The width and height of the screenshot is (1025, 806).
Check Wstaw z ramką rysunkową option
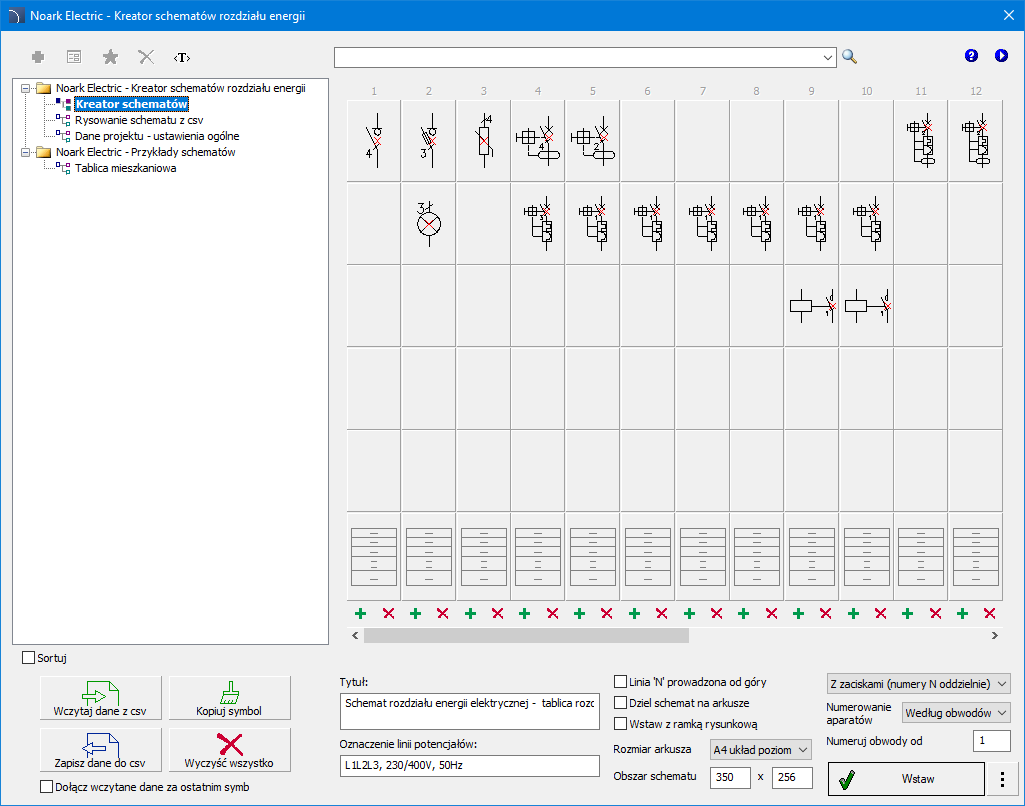coord(621,724)
